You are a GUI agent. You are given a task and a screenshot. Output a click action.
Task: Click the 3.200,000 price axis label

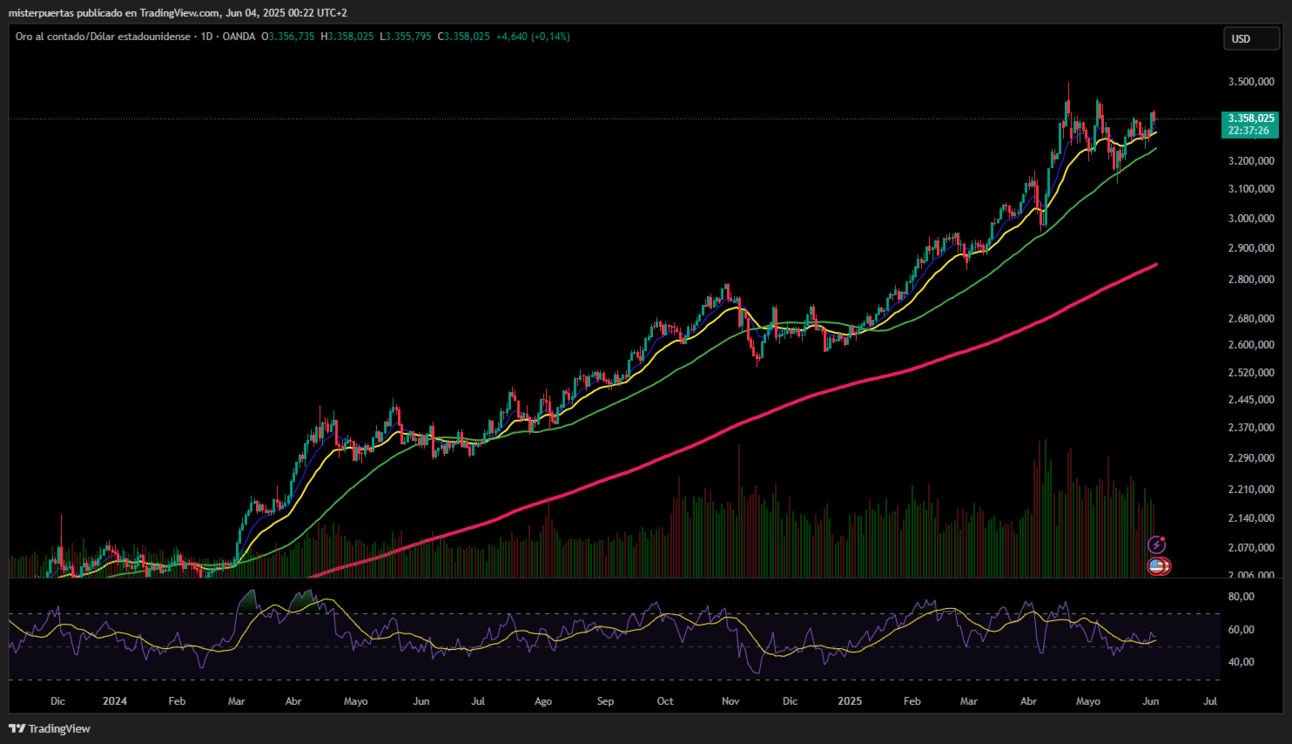click(1250, 160)
